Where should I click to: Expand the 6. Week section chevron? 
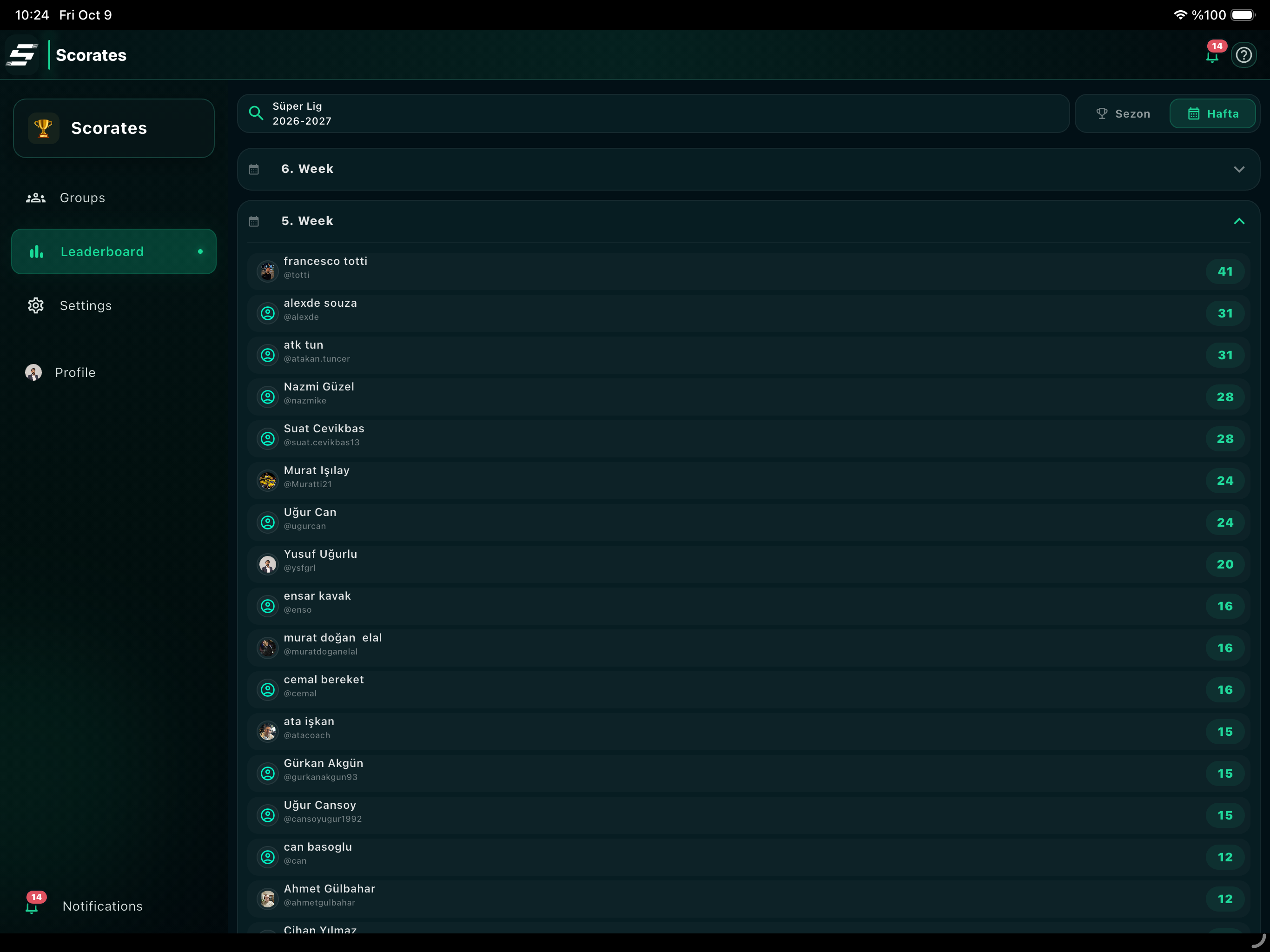pos(1239,169)
